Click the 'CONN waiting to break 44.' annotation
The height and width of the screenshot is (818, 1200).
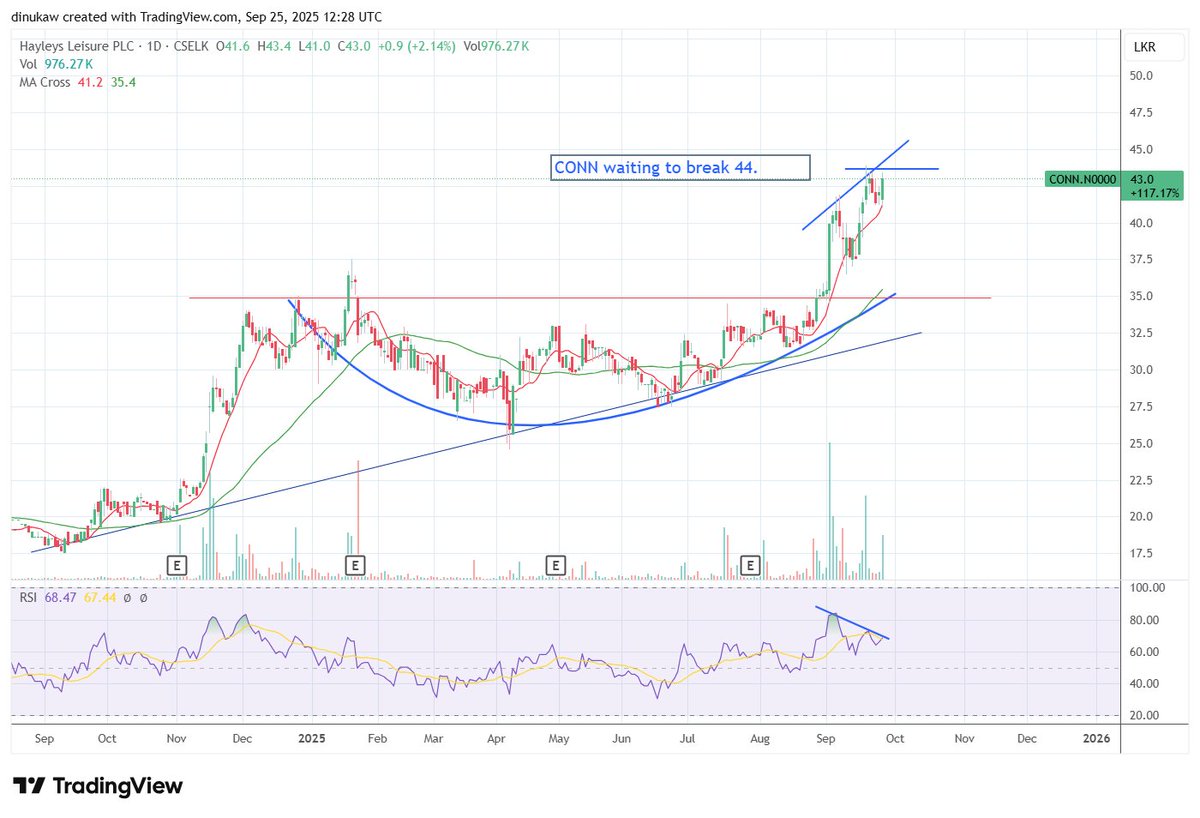coord(681,167)
